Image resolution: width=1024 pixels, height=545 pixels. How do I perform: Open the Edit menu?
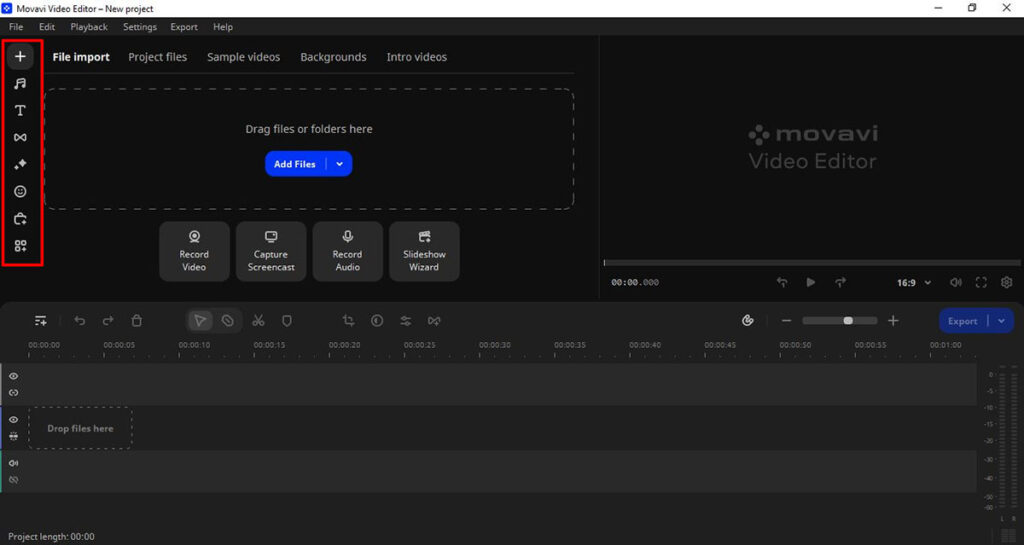point(47,27)
